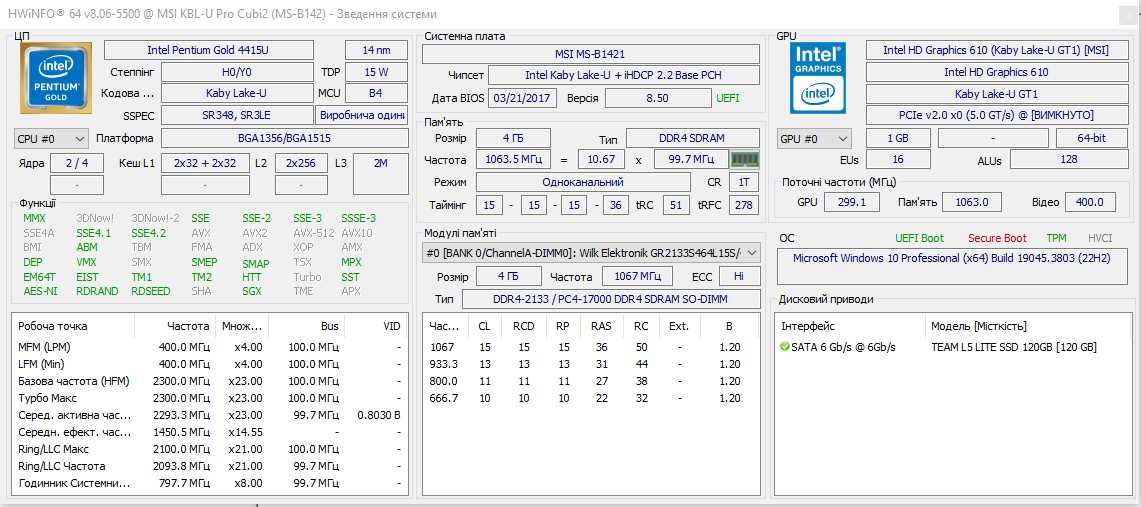
Task: Click the Intel Kaby Lake-U chipset field
Action: (624, 75)
